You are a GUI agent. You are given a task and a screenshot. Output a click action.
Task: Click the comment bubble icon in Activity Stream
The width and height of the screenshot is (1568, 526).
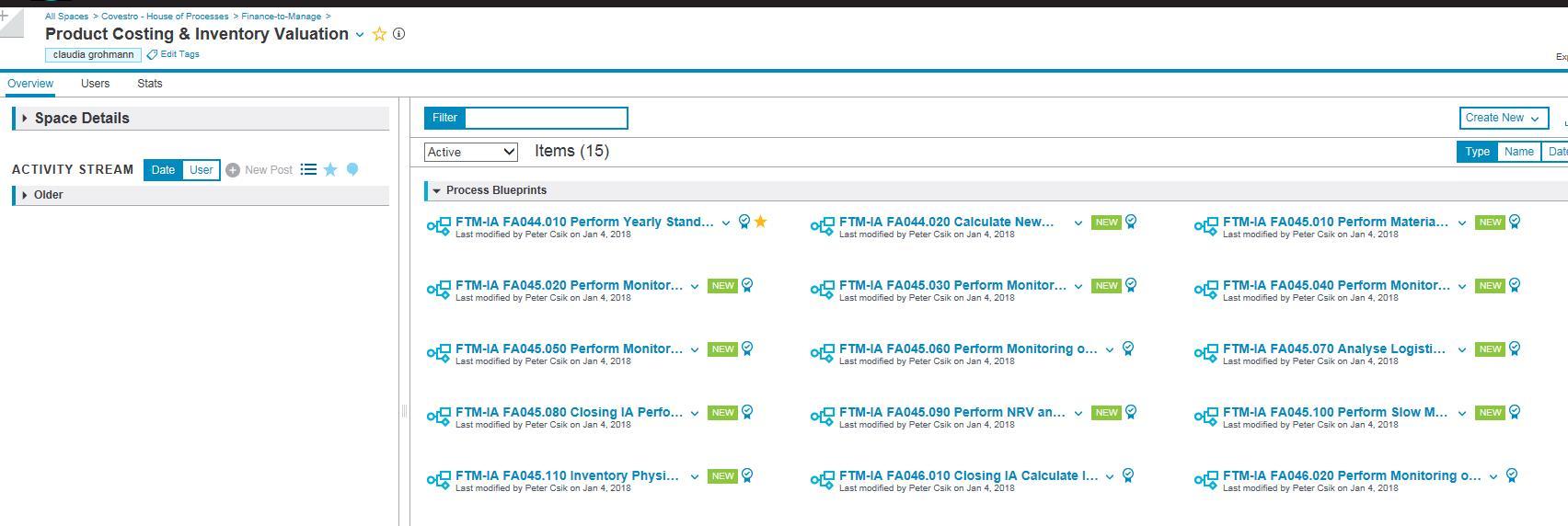(x=352, y=169)
